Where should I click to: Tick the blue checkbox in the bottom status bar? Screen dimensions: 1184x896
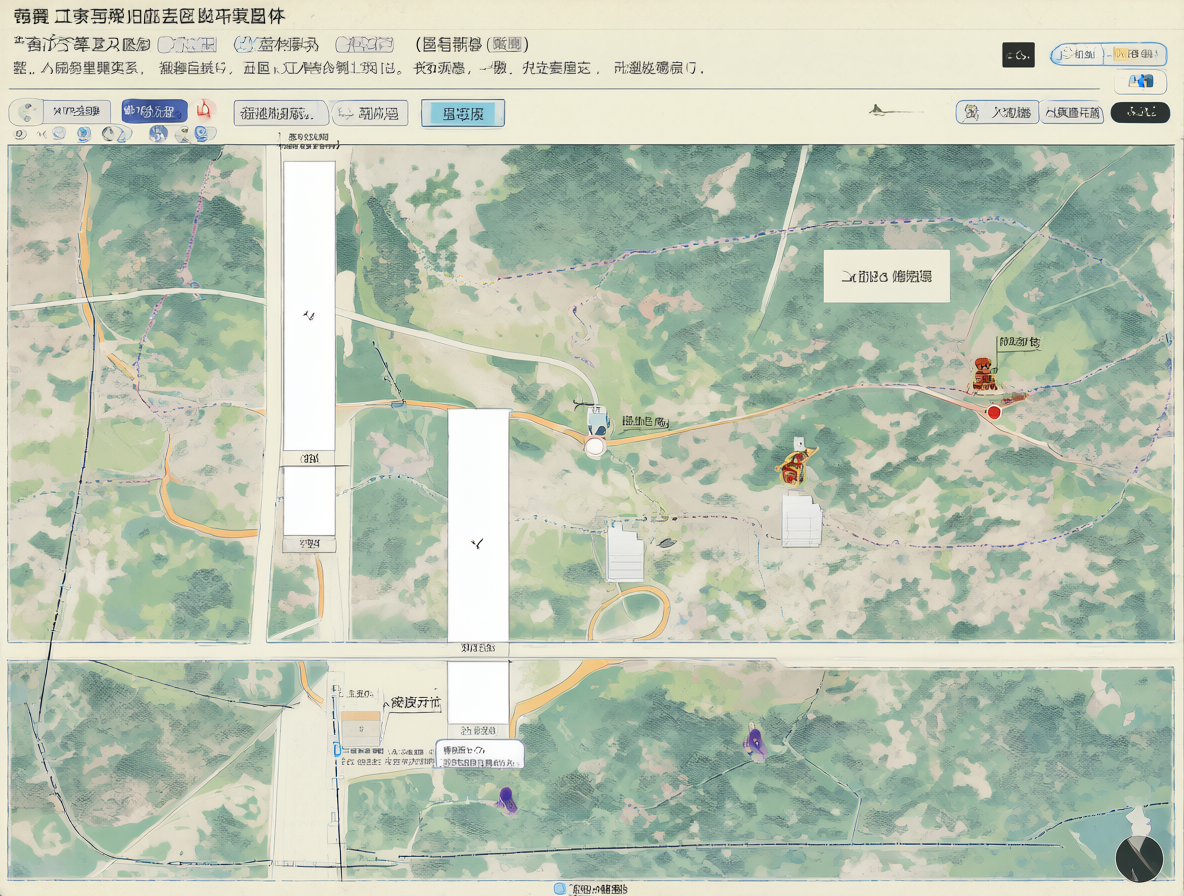pos(560,889)
